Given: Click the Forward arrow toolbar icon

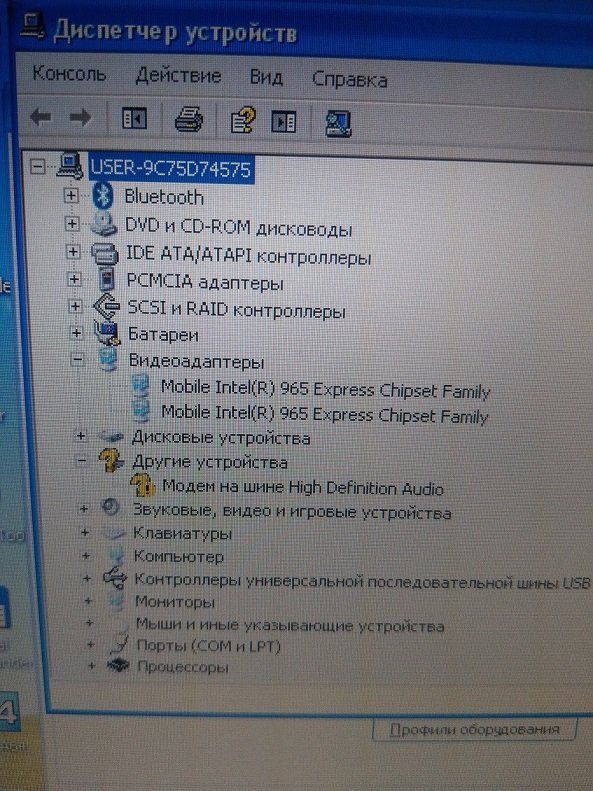Looking at the screenshot, I should [x=80, y=118].
